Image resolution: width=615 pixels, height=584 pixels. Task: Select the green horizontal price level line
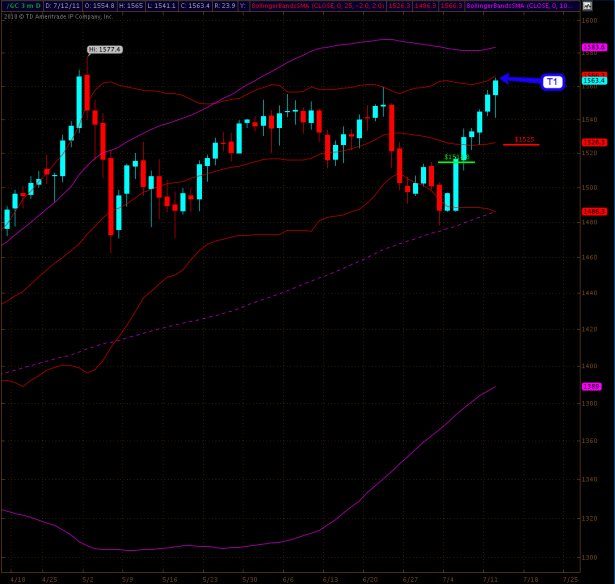(x=456, y=162)
